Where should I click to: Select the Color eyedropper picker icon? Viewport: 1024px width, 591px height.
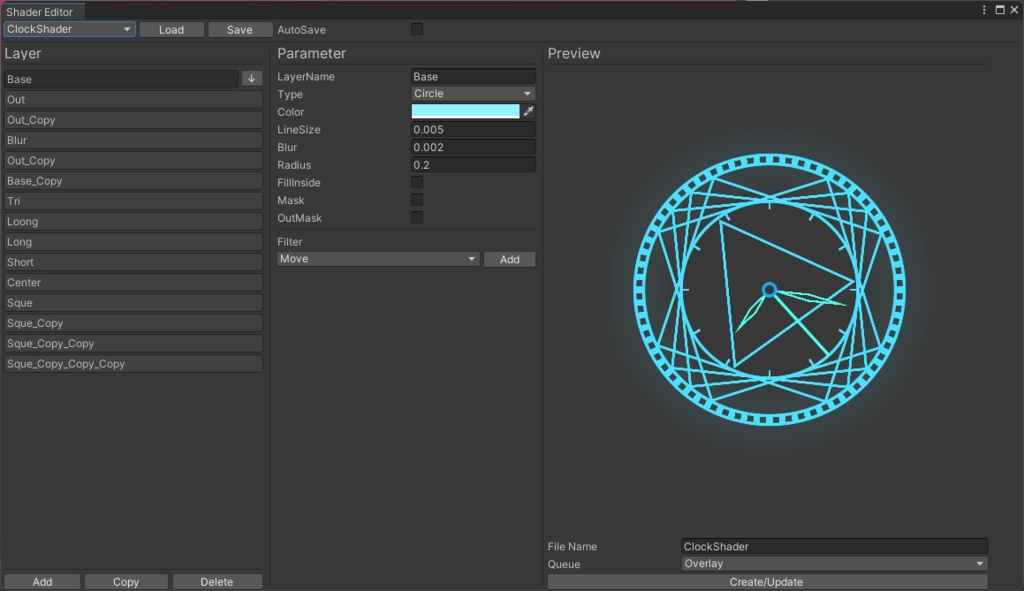tap(527, 111)
